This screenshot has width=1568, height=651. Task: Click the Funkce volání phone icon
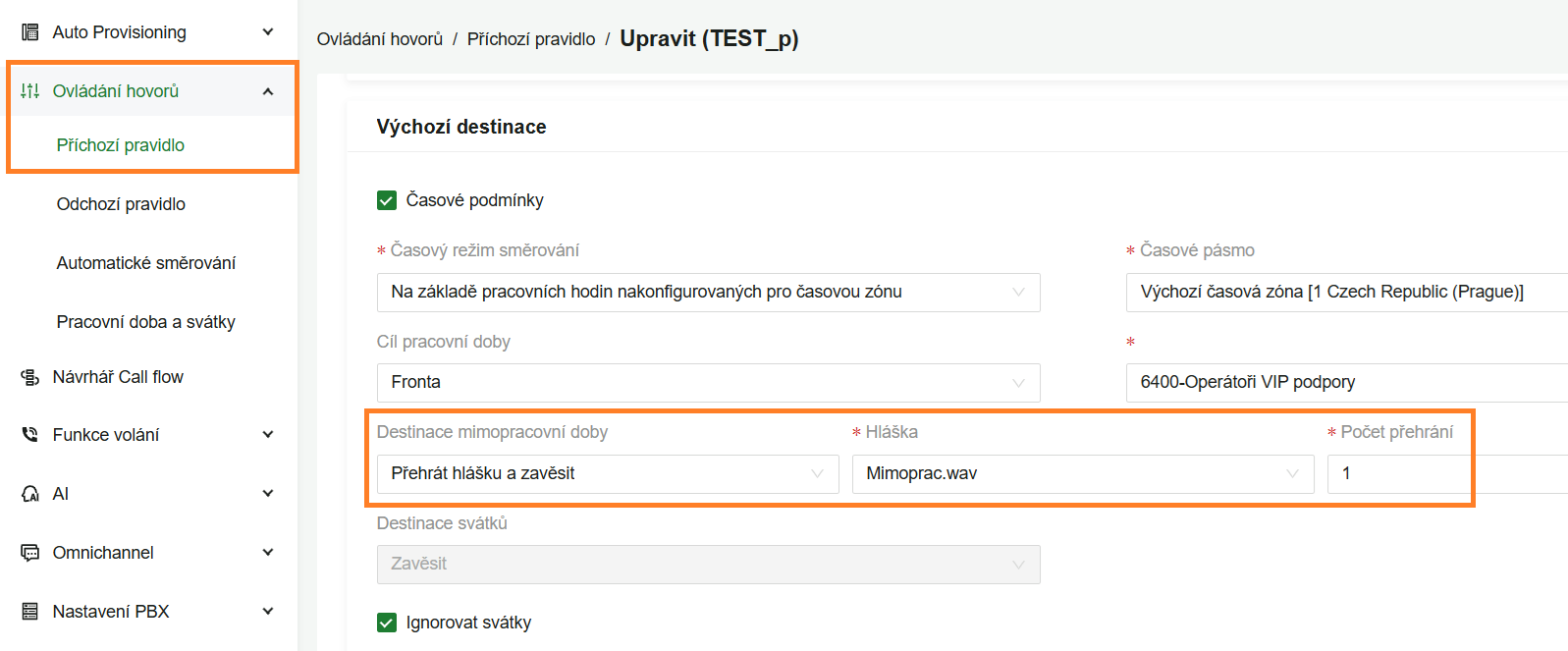pos(30,435)
